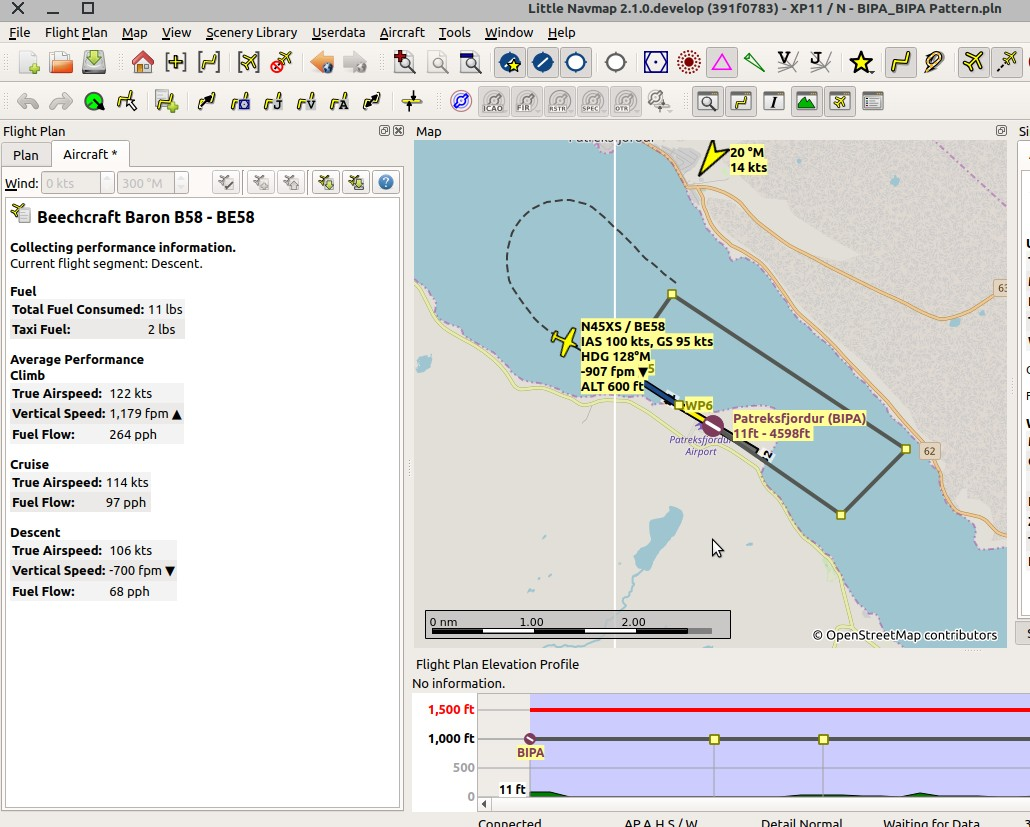This screenshot has height=827, width=1030.
Task: Click the left scrollbar arrow under the elevation profile
Action: point(484,804)
